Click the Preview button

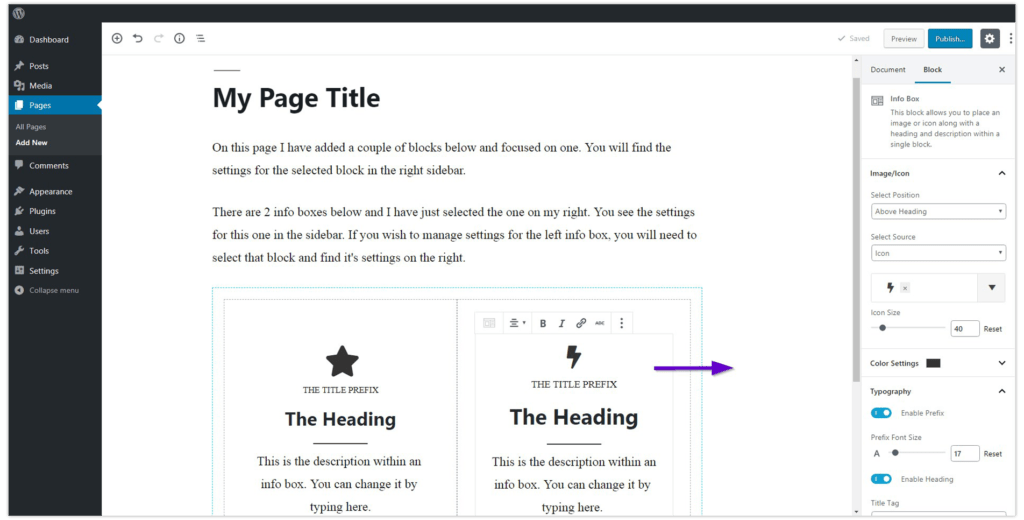coord(903,38)
